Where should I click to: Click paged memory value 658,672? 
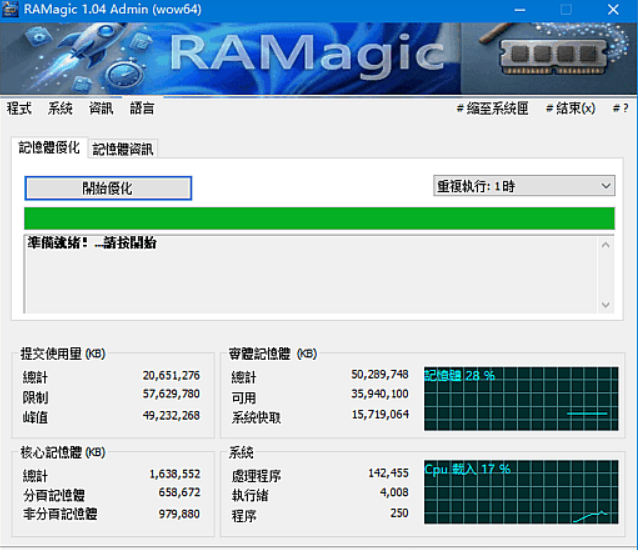point(179,493)
